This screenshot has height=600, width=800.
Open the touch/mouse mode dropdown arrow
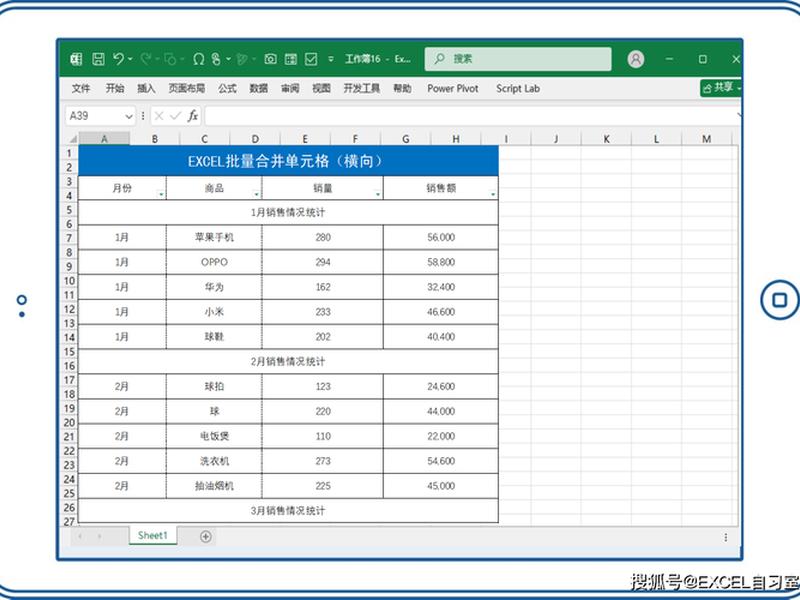[228, 59]
